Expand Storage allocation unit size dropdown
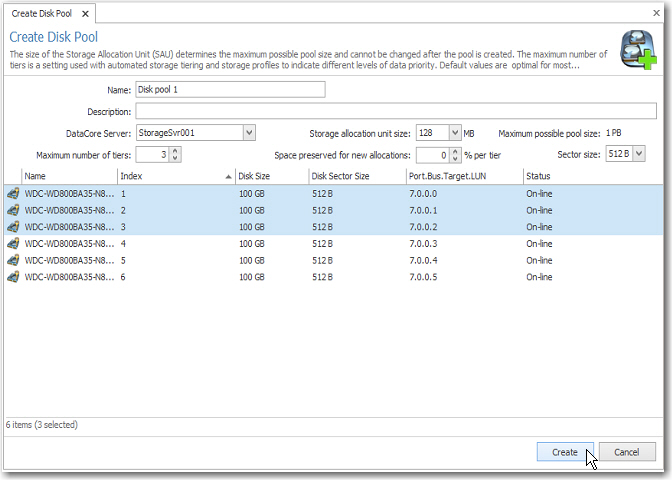 pos(455,132)
